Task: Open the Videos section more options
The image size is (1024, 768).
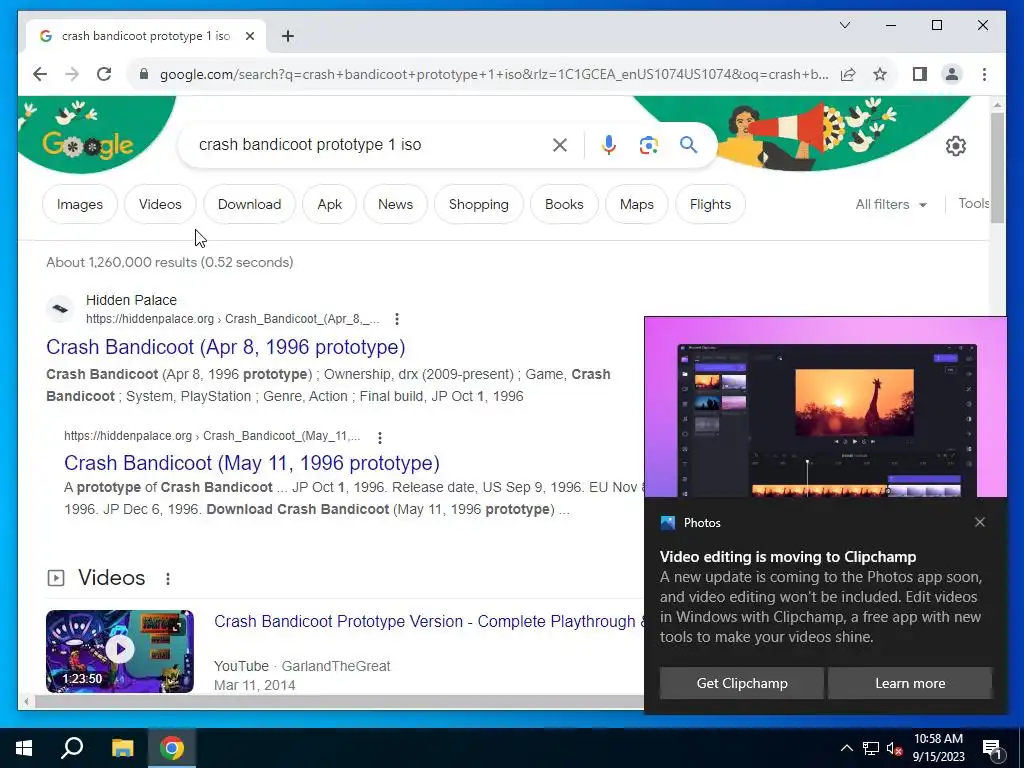Action: click(168, 579)
